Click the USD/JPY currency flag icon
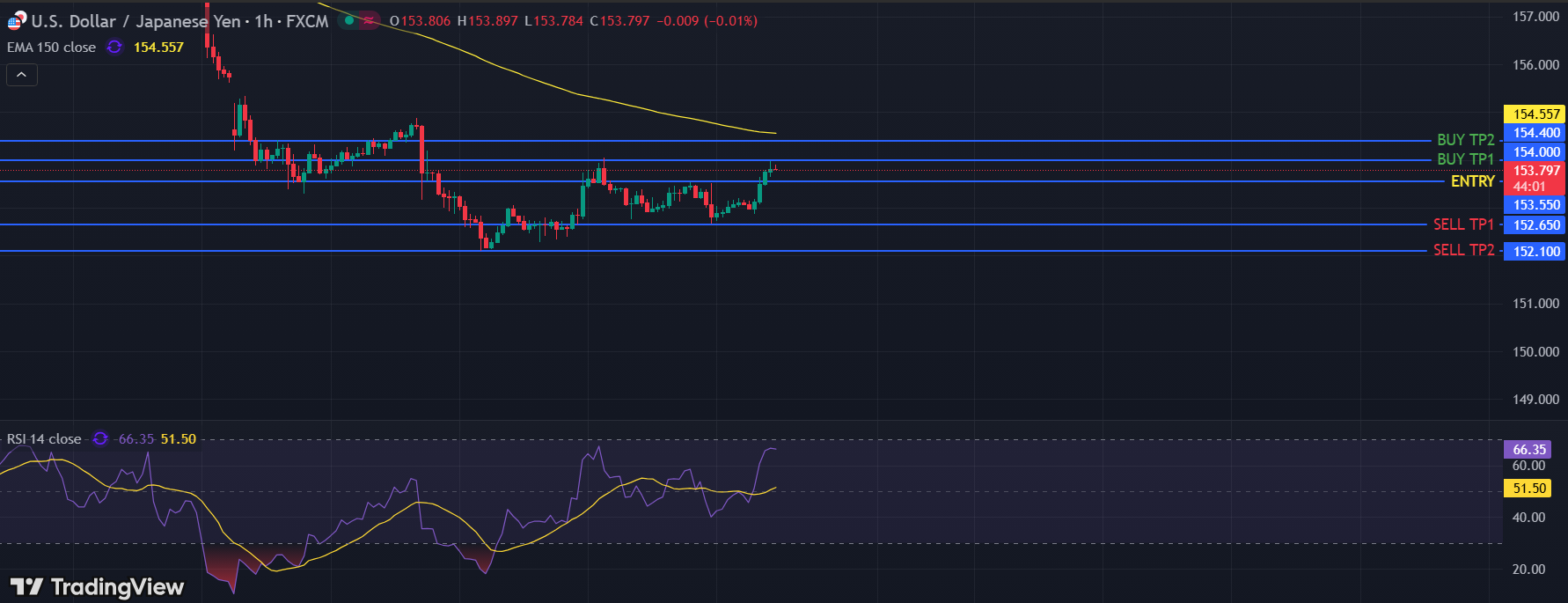The height and width of the screenshot is (603, 1568). pyautogui.click(x=17, y=21)
